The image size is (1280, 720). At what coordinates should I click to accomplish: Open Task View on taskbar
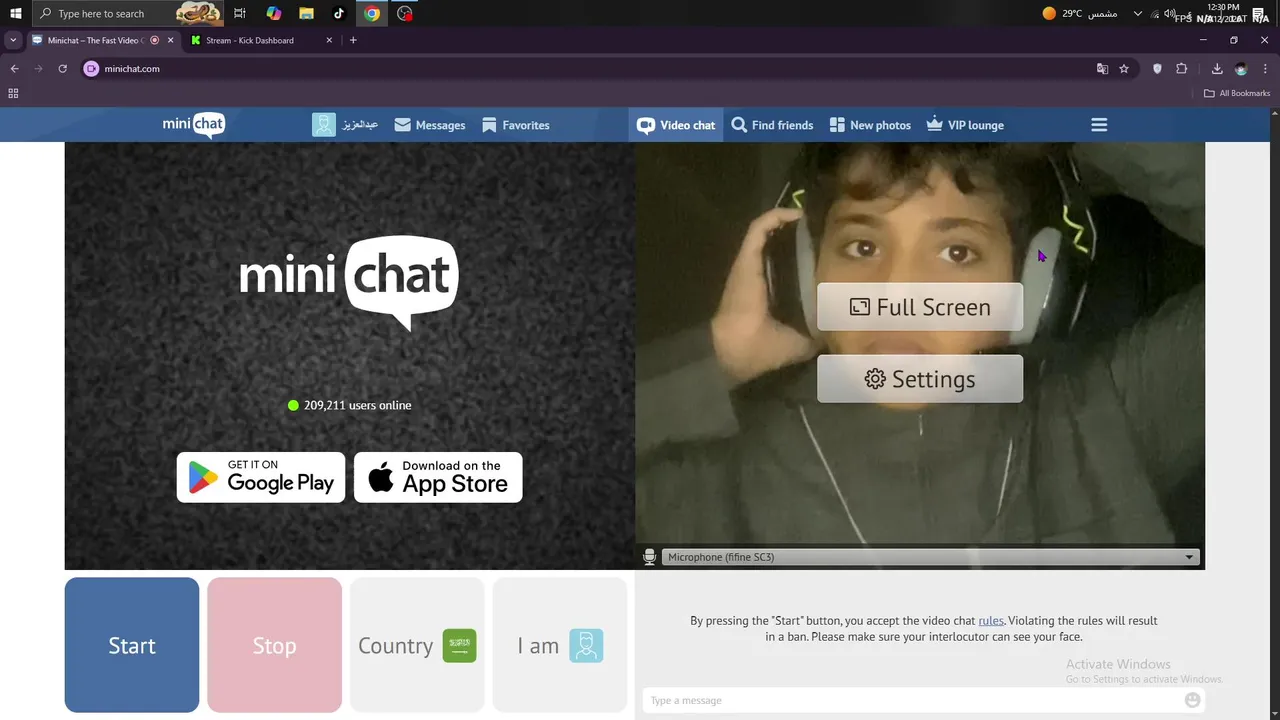tap(240, 13)
